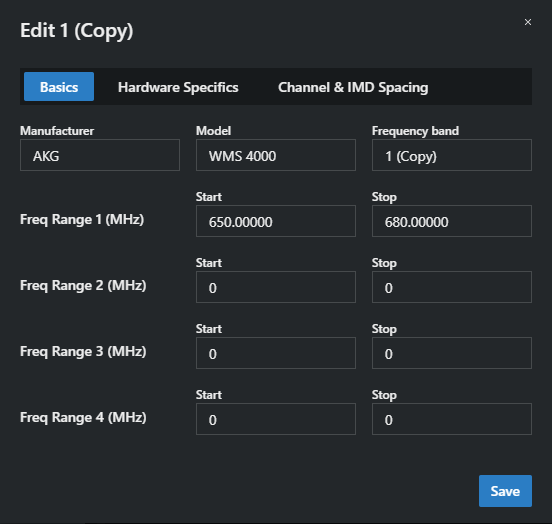Screen dimensions: 552x524
Task: Click the Model label text
Action: [x=213, y=131]
